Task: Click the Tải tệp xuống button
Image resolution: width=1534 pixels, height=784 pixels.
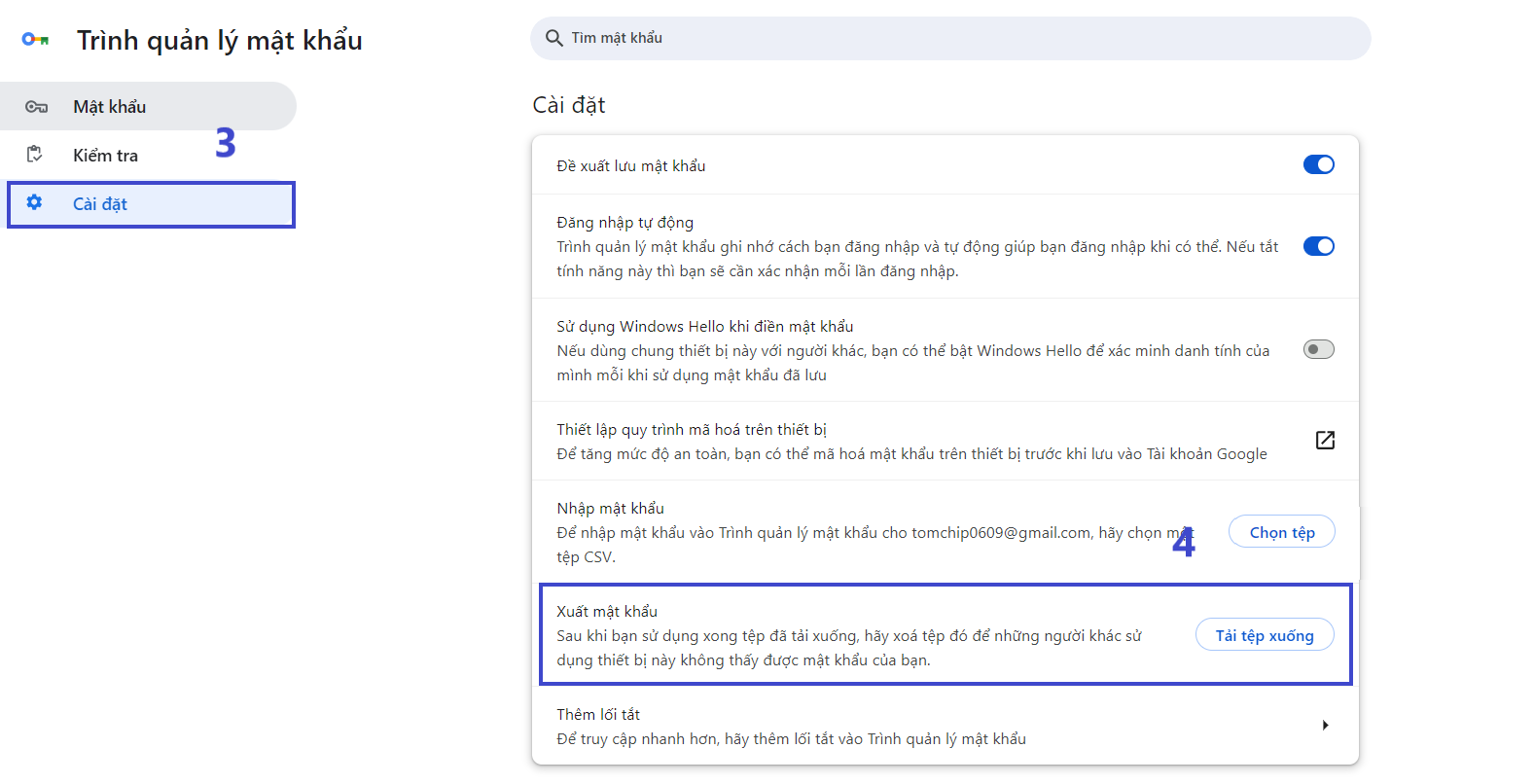Action: tap(1265, 635)
